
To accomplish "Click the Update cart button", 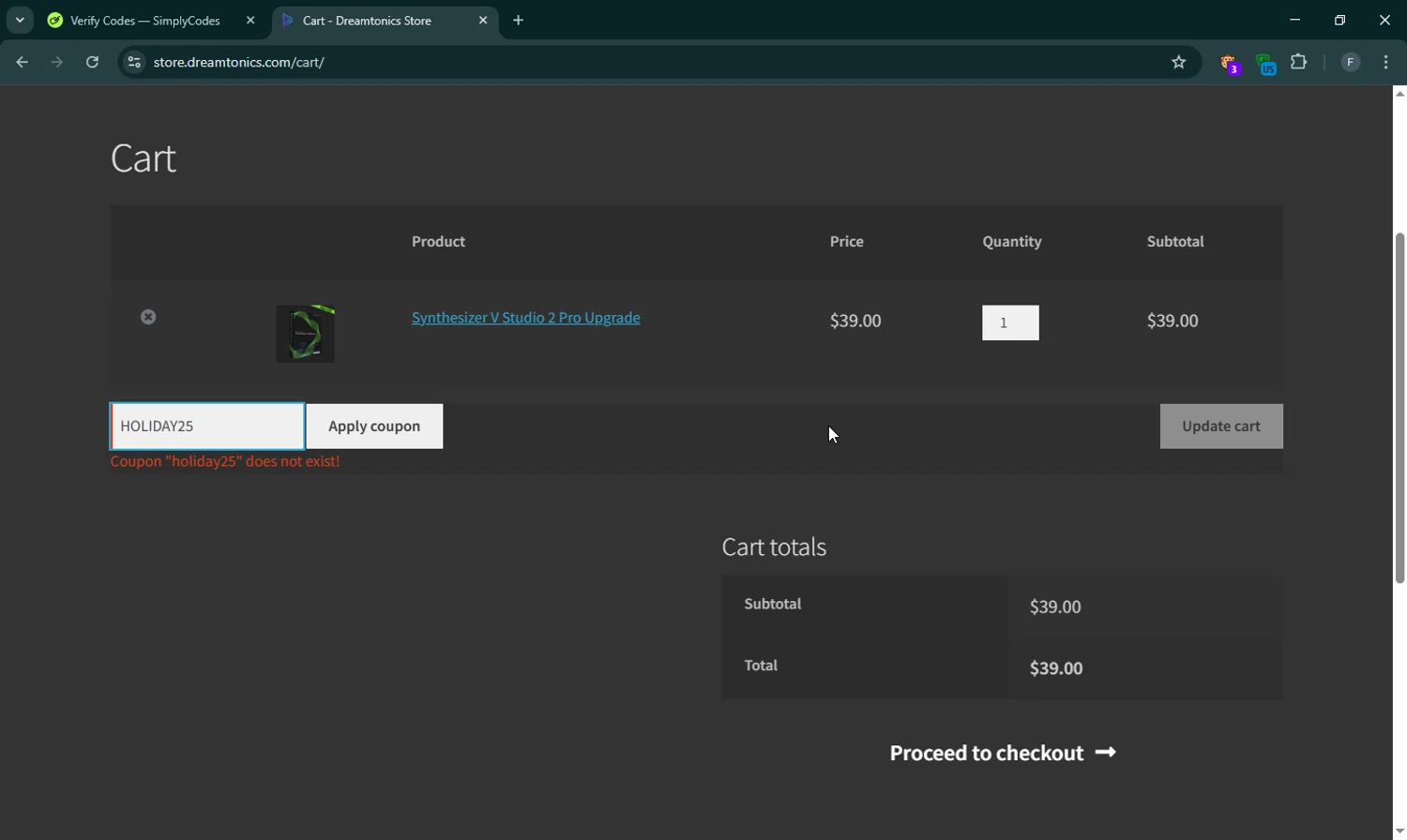I will point(1221,427).
